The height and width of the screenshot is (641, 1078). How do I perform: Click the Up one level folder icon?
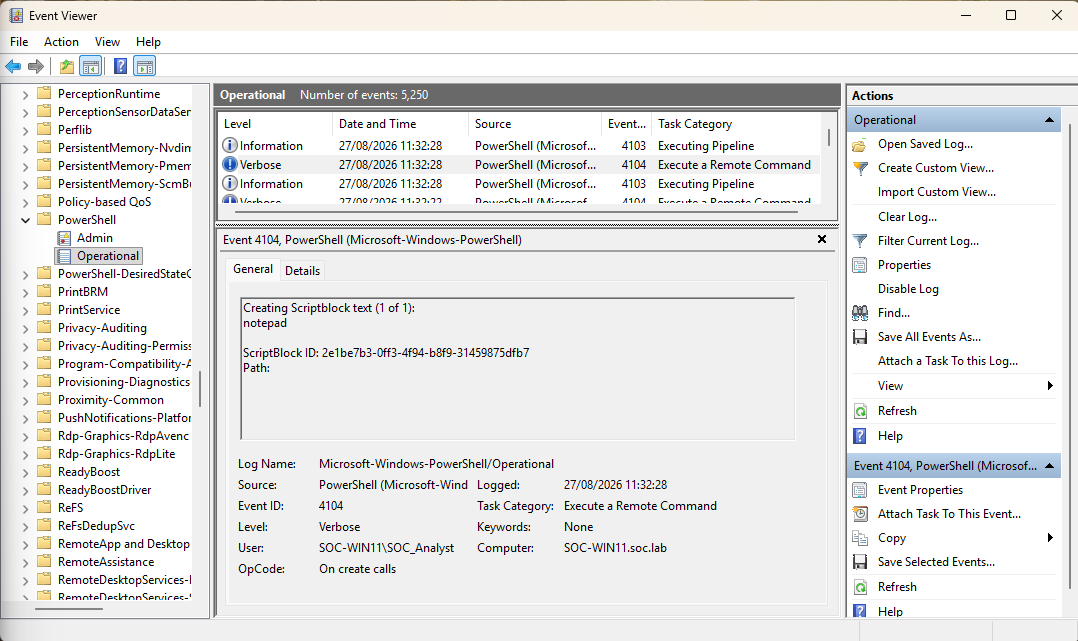pyautogui.click(x=67, y=66)
